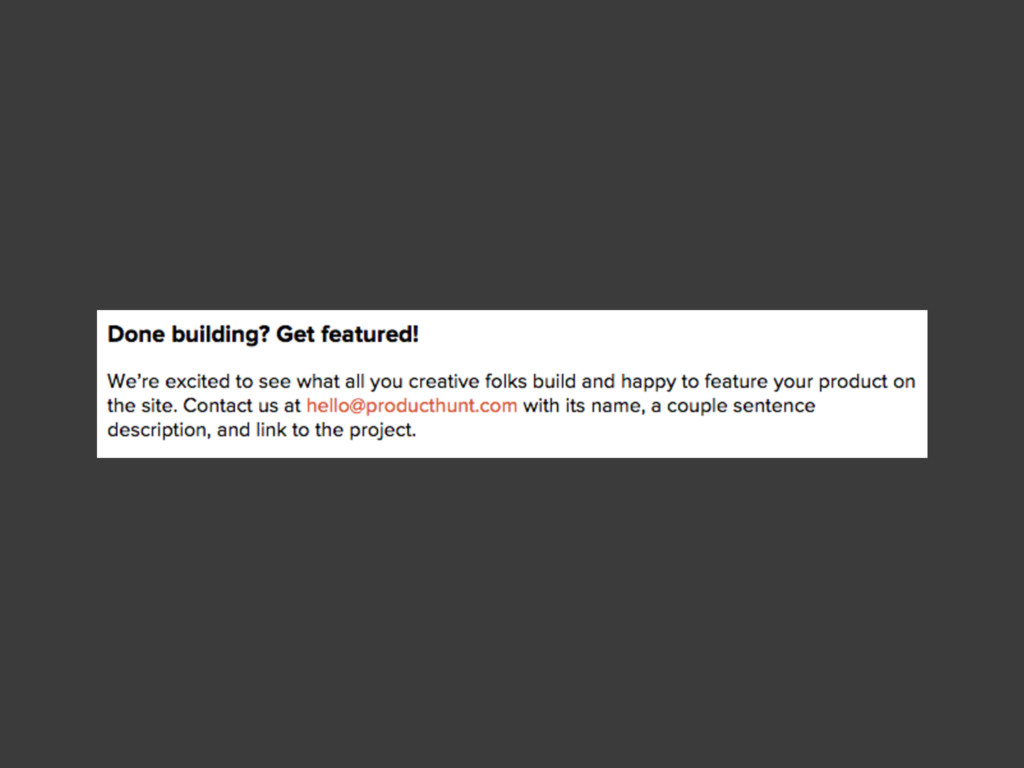Click the phrase "a couple sentence"
1024x768 pixels.
coord(733,406)
